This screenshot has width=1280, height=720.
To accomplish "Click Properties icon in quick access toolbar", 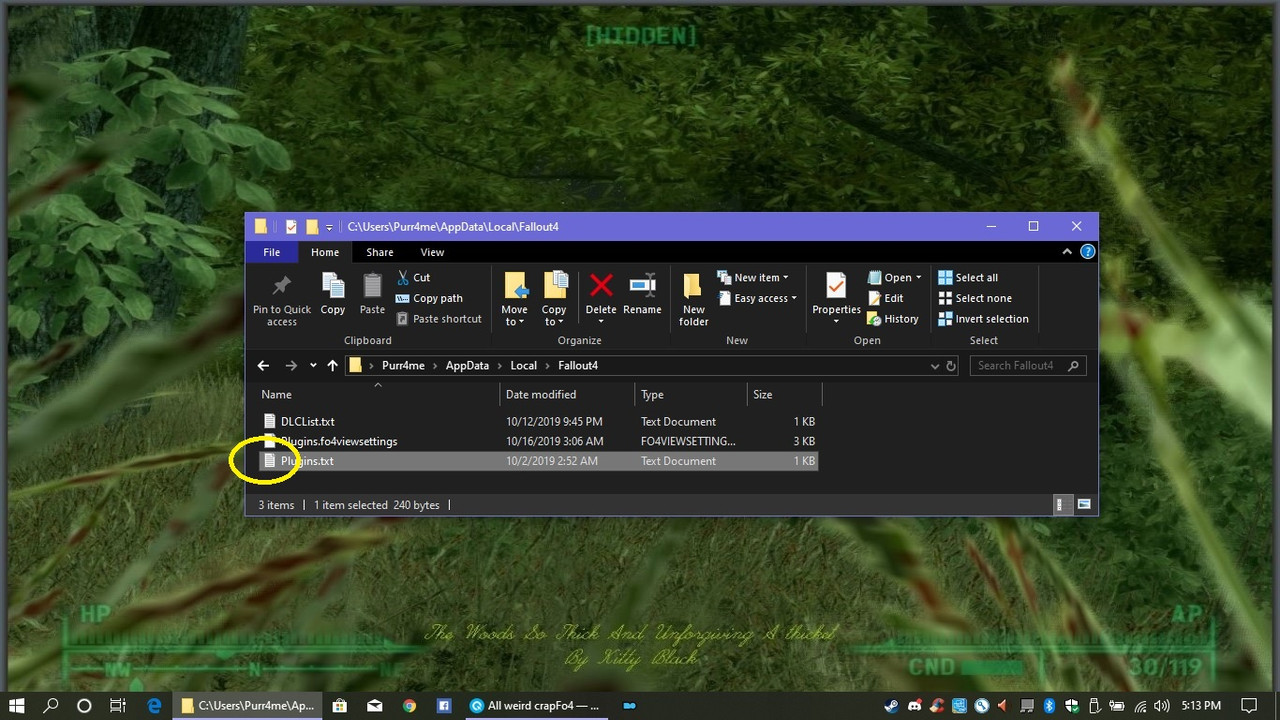I will point(291,227).
